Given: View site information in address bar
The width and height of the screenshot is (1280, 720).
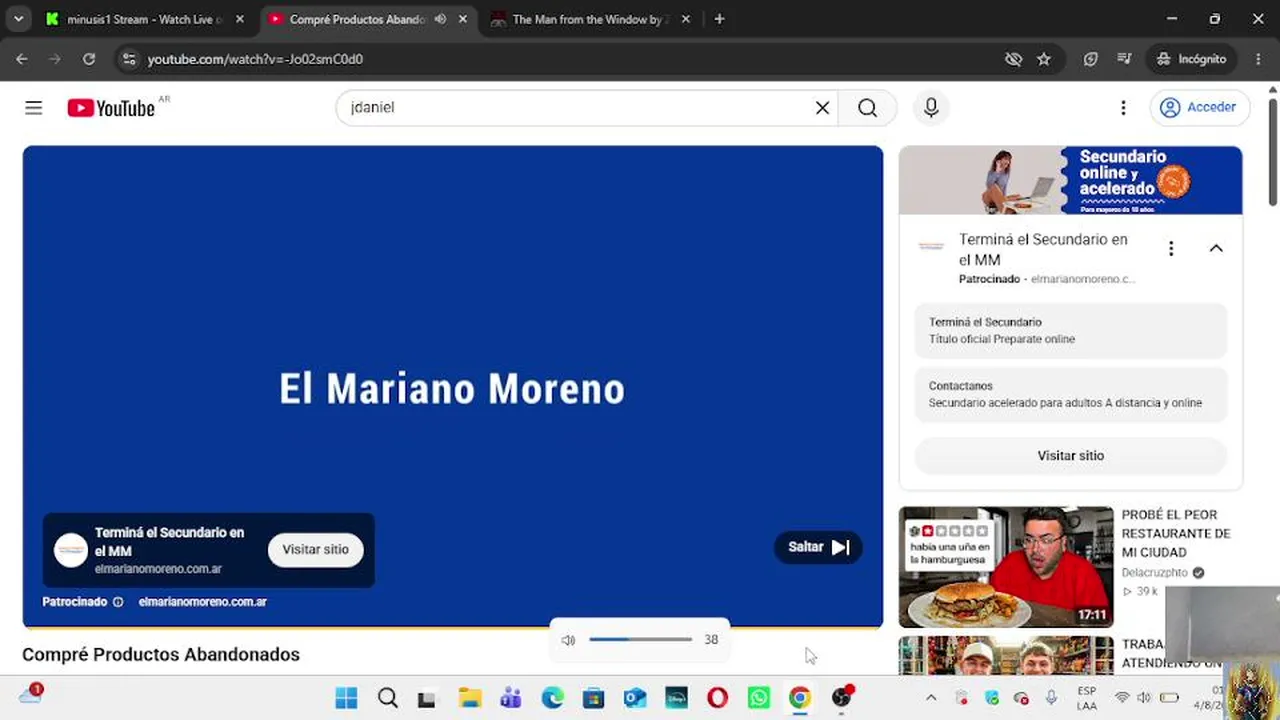Looking at the screenshot, I should (128, 59).
